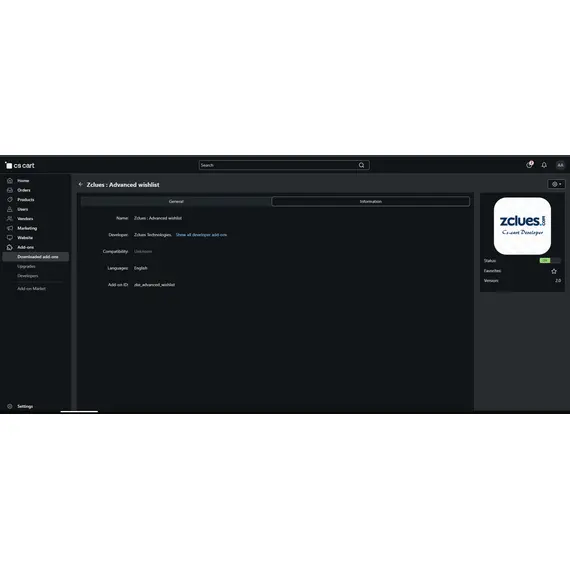This screenshot has width=570, height=570.
Task: Click the Zclues Technologies developer name
Action: point(153,235)
